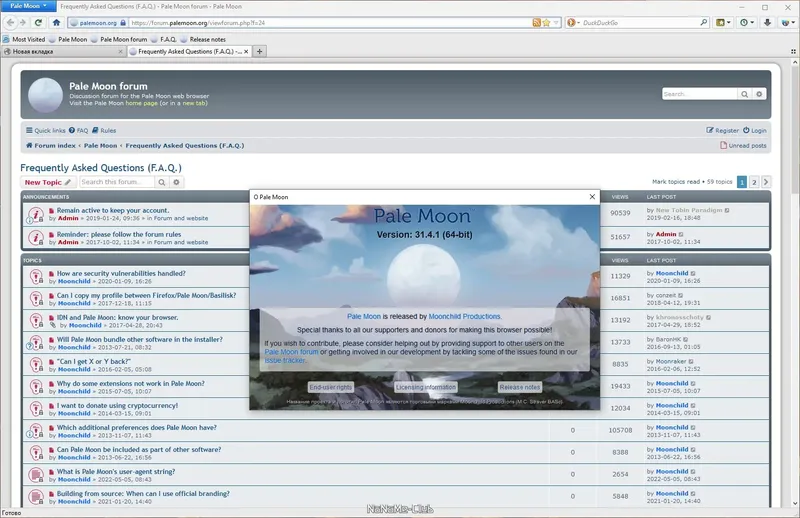This screenshot has width=800, height=518.
Task: Expand the Quick links menu
Action: (46, 131)
